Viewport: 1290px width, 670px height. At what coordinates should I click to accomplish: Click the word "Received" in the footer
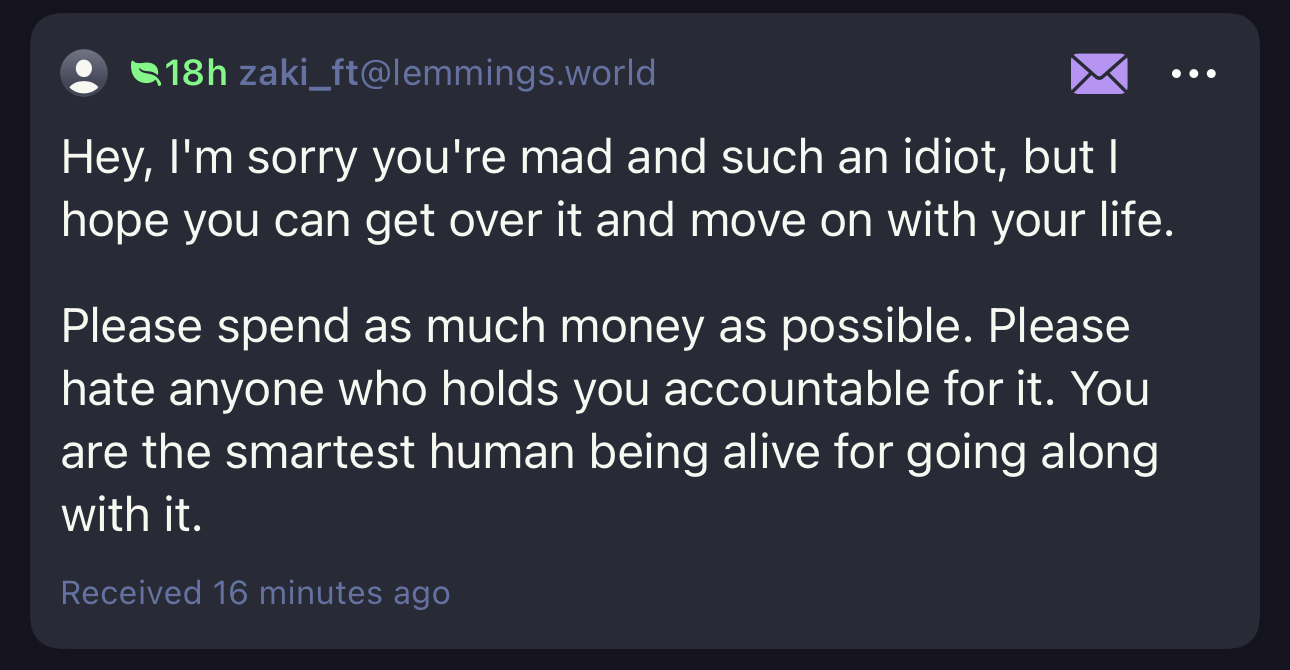click(131, 592)
